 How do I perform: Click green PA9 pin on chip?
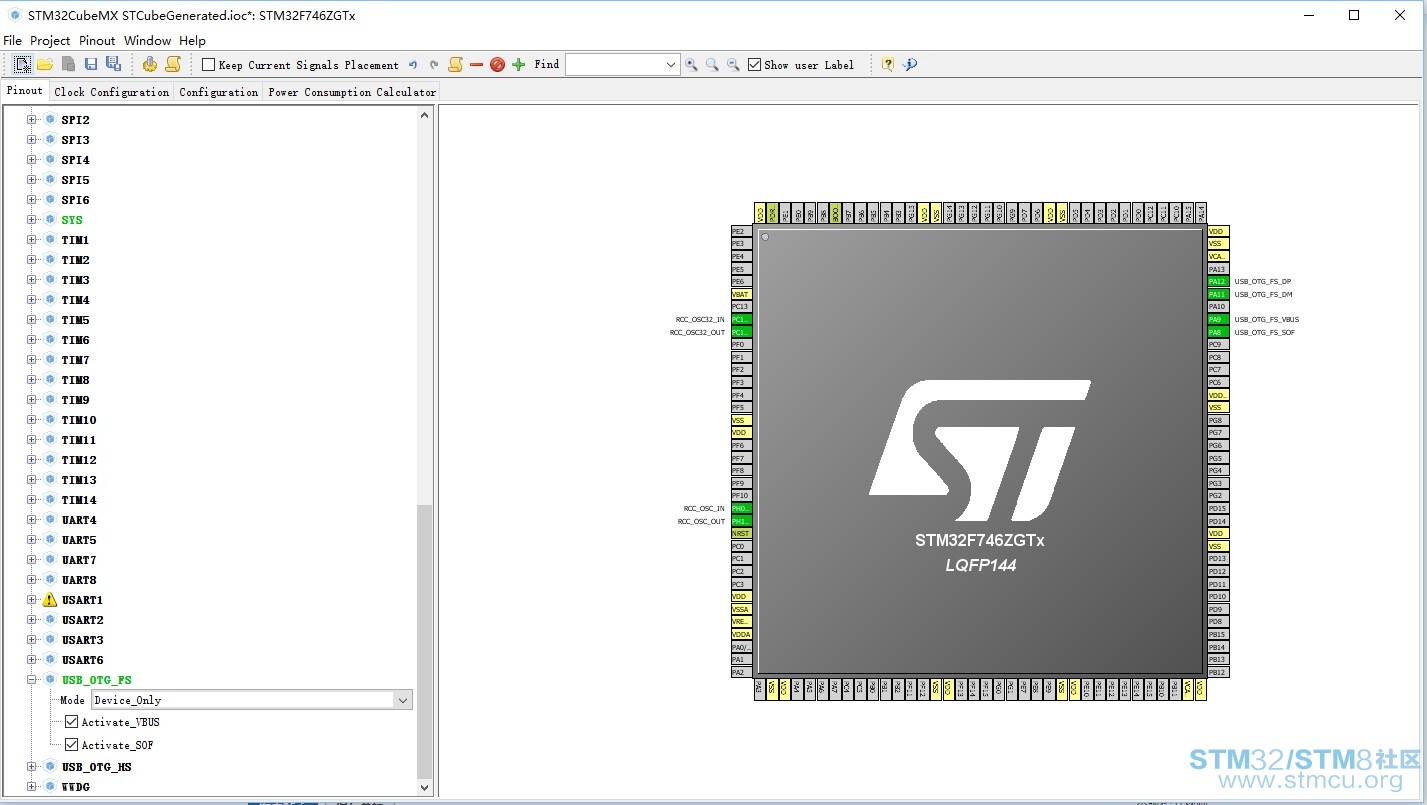[x=1217, y=319]
